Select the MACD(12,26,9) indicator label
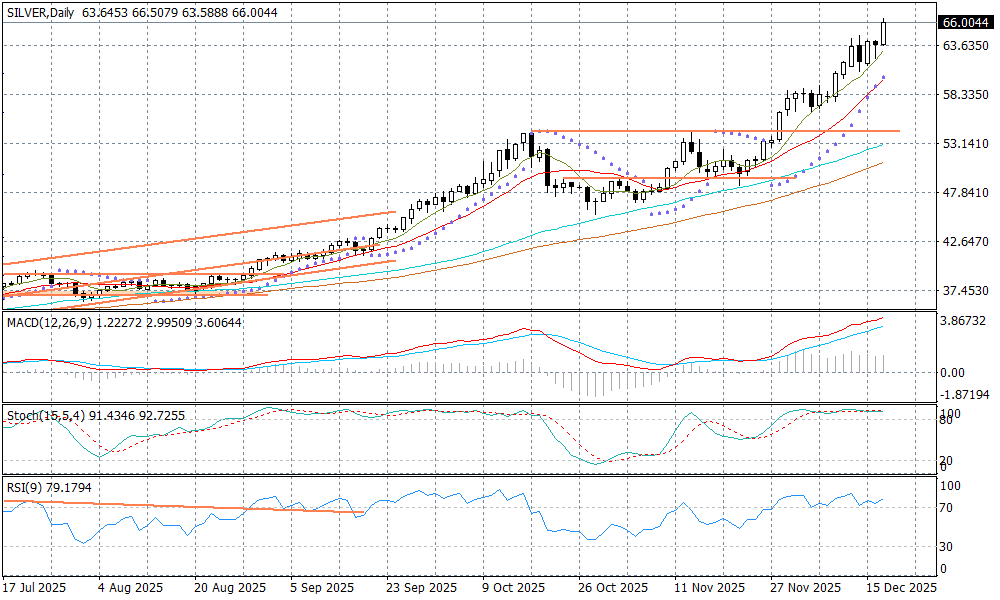Image resolution: width=1000 pixels, height=600 pixels. coord(48,322)
